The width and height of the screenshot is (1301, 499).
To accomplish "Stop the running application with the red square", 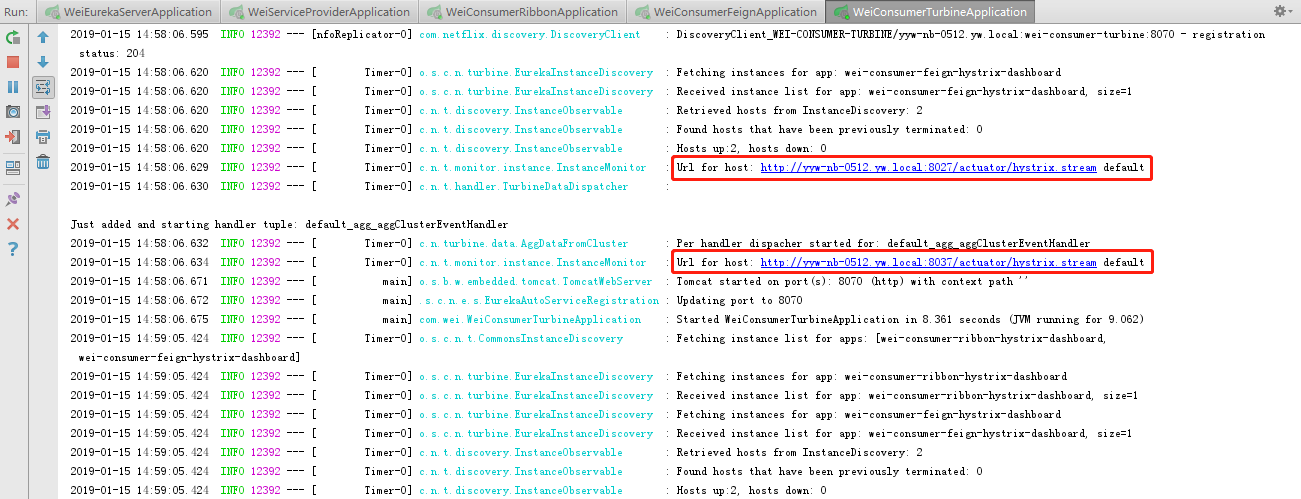I will [x=13, y=62].
